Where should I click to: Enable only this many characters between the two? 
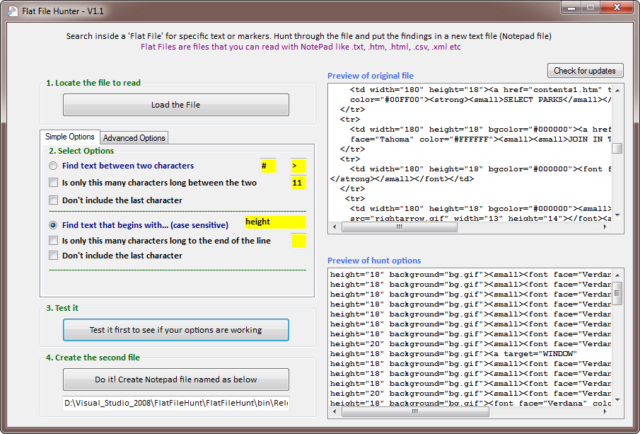pyautogui.click(x=53, y=182)
